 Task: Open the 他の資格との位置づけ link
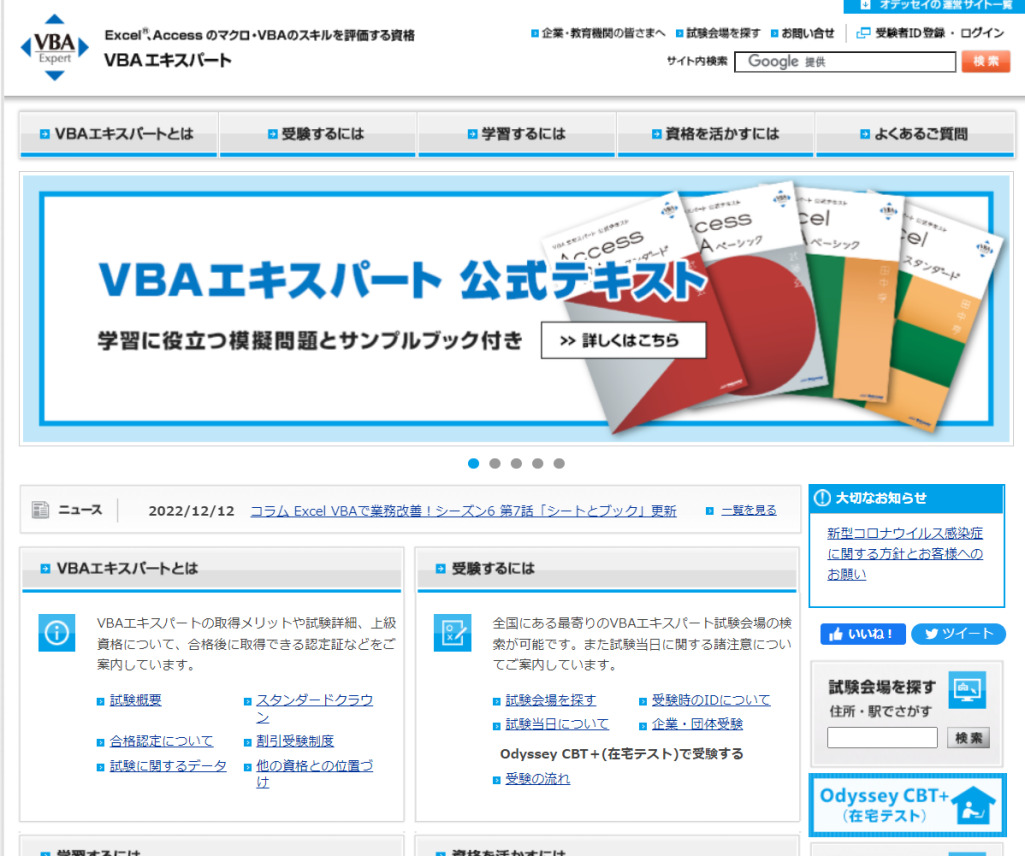(314, 774)
